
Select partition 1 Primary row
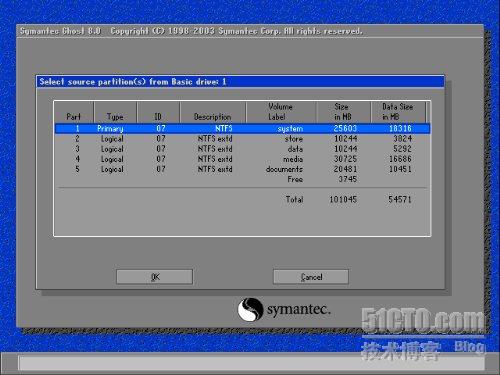[x=243, y=128]
